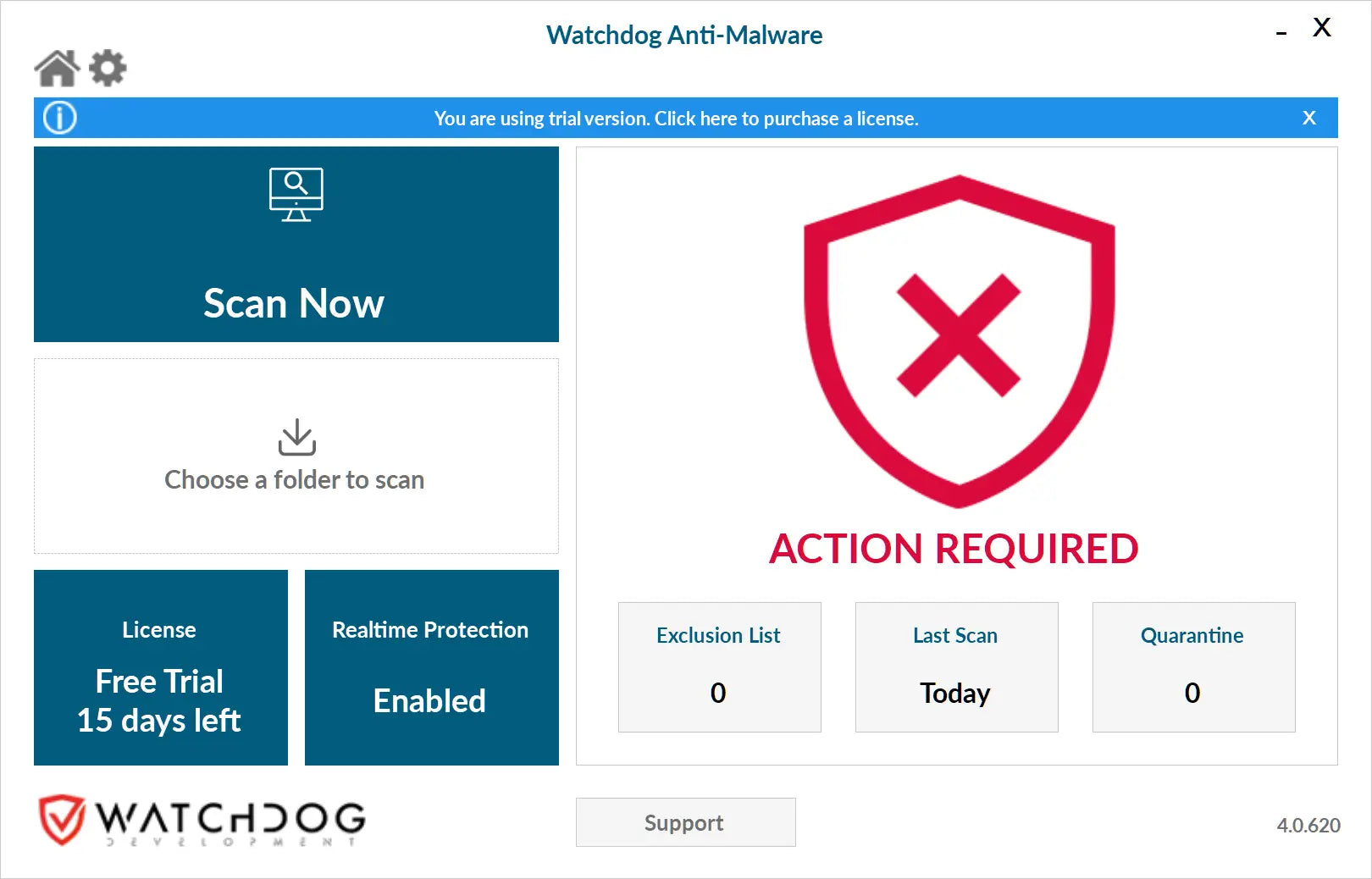Click the info icon in blue banner
This screenshot has height=879, width=1372.
[x=60, y=118]
